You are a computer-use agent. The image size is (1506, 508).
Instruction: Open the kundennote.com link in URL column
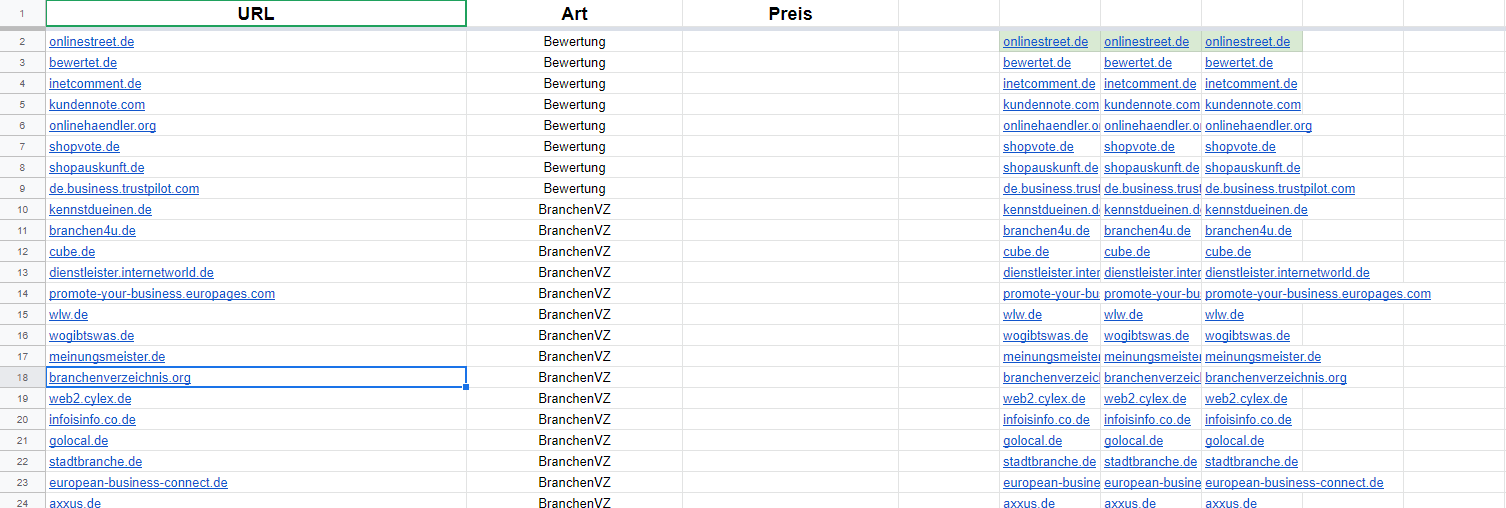pyautogui.click(x=97, y=105)
